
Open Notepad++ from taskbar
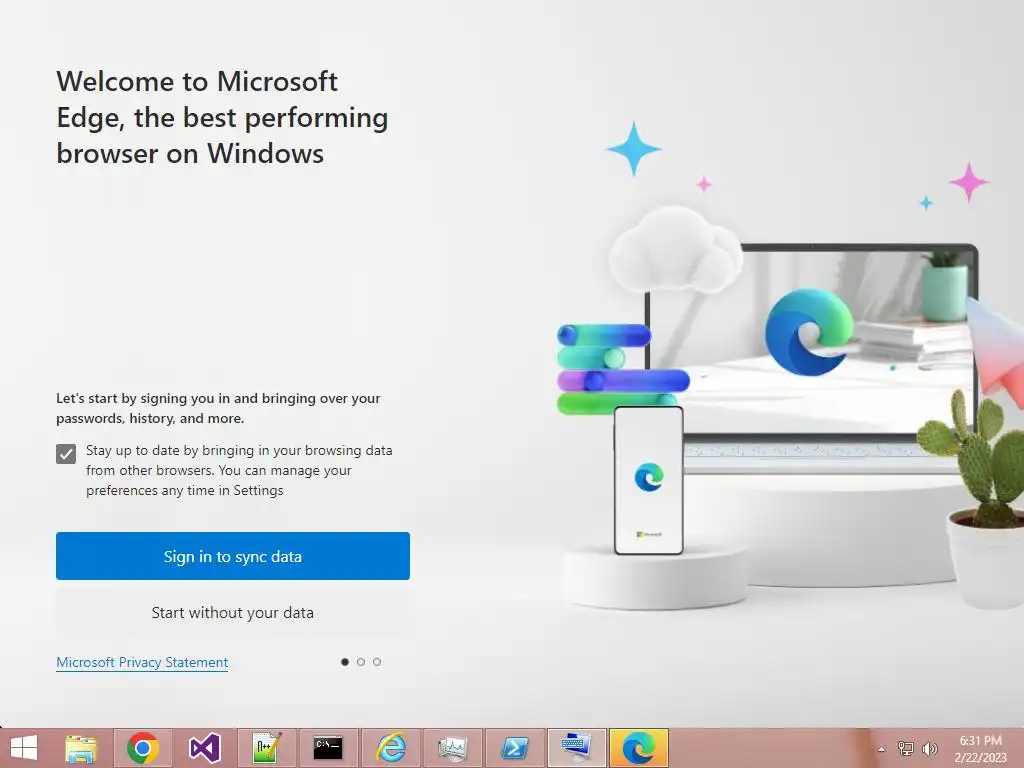pos(266,748)
